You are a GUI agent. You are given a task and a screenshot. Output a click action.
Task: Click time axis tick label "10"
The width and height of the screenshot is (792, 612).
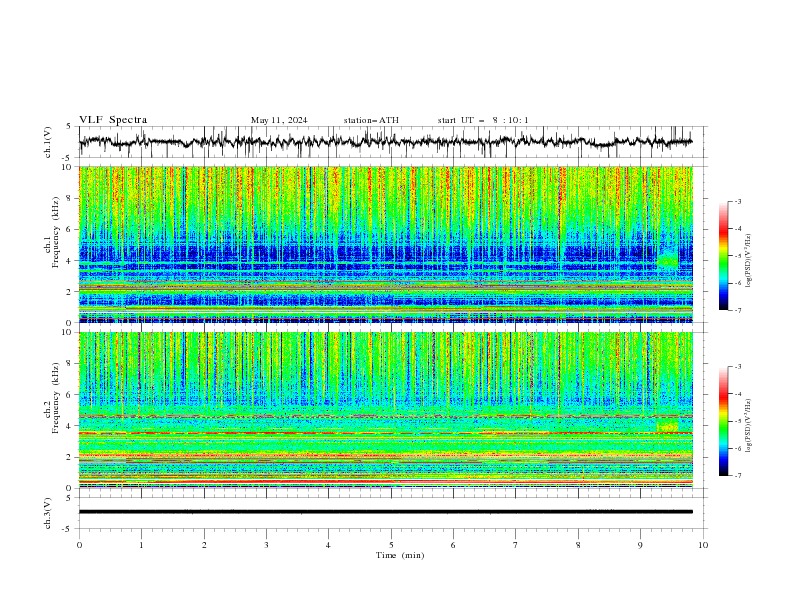pyautogui.click(x=703, y=545)
